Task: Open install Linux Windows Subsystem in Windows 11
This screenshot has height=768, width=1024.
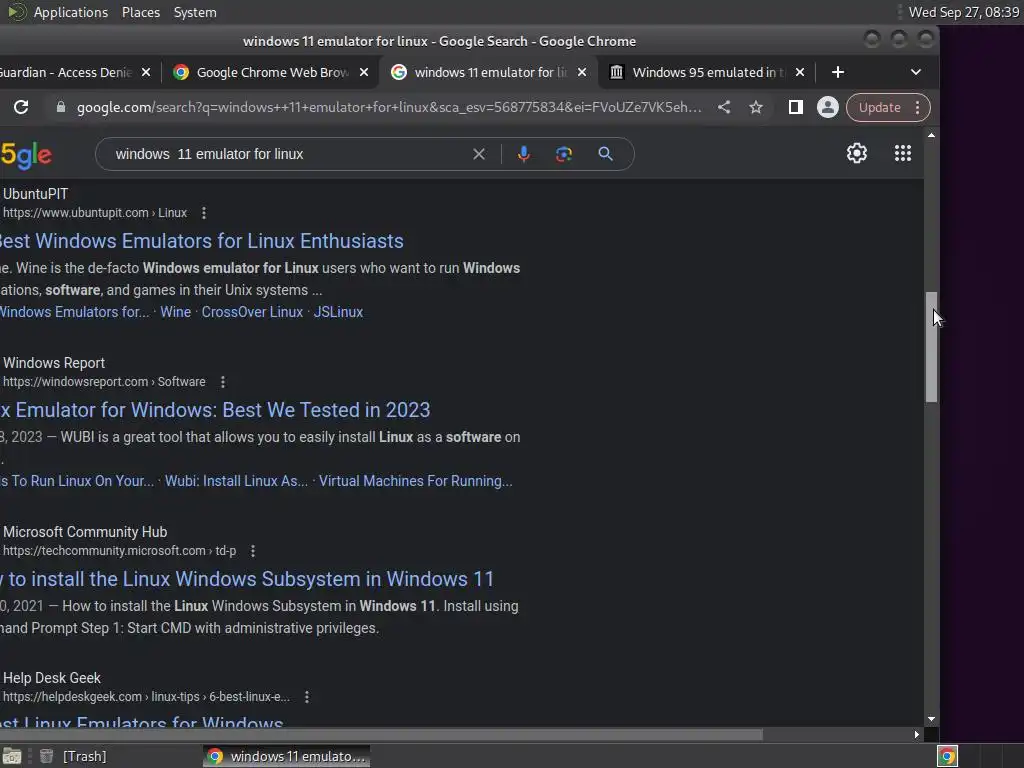Action: (247, 579)
